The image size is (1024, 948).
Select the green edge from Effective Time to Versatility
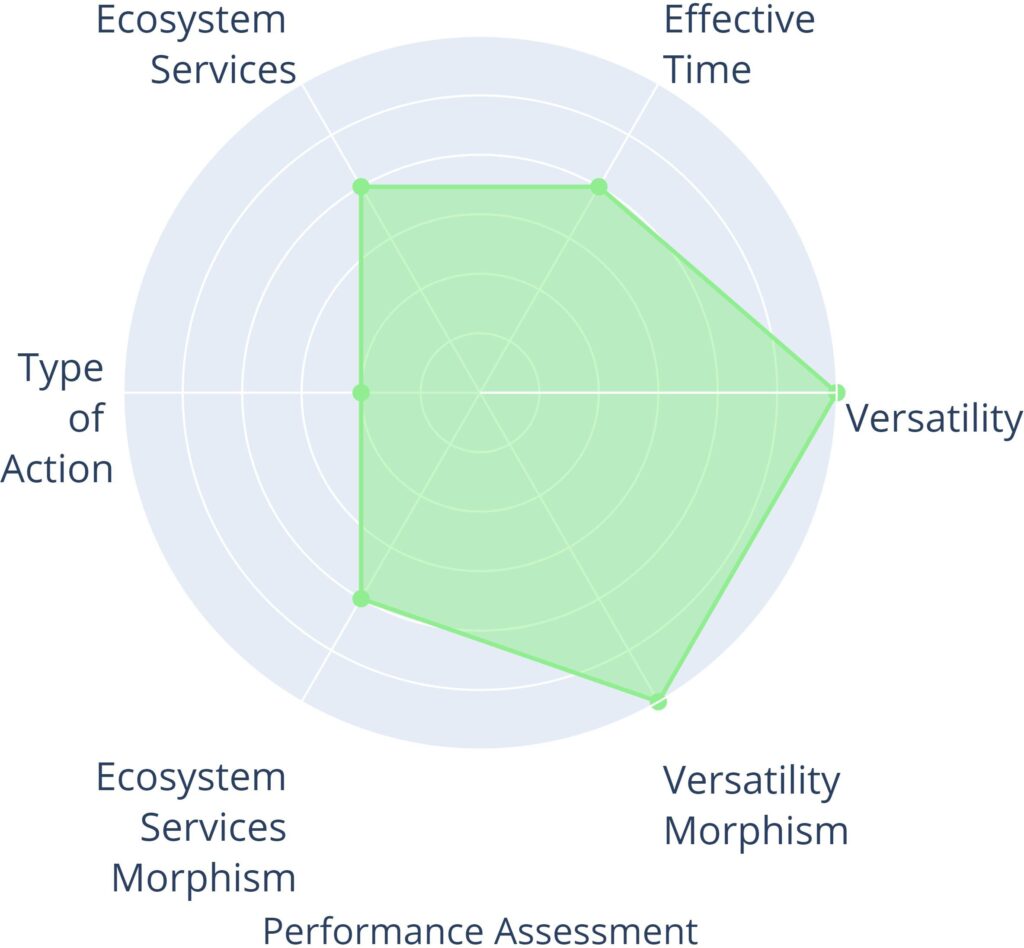tap(717, 290)
